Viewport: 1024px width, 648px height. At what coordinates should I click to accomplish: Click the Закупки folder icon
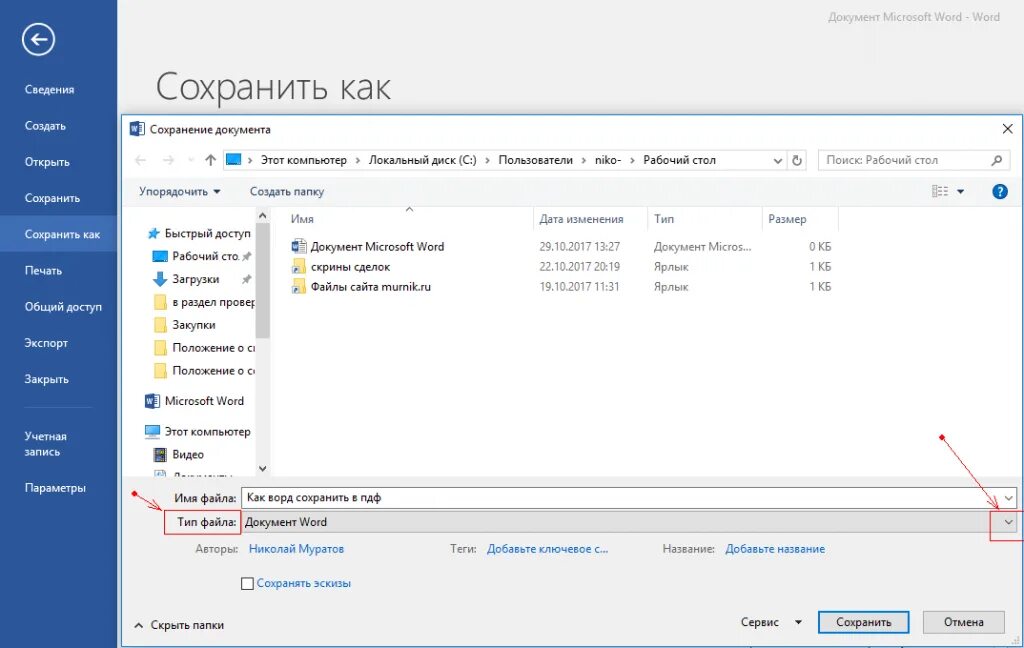coord(160,325)
